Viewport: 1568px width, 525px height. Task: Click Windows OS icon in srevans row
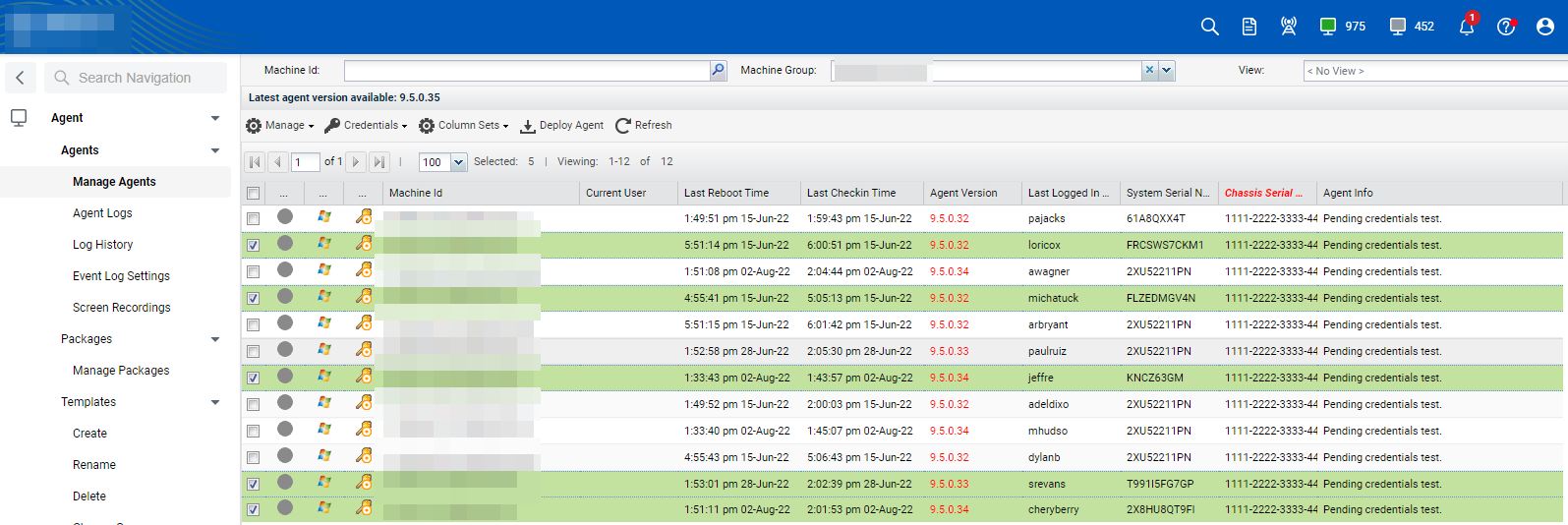tap(324, 482)
